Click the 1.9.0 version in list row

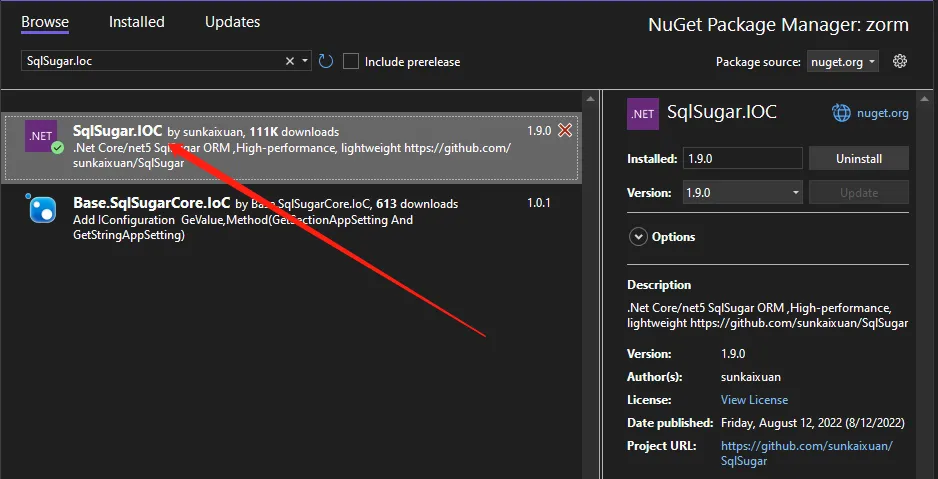point(539,130)
